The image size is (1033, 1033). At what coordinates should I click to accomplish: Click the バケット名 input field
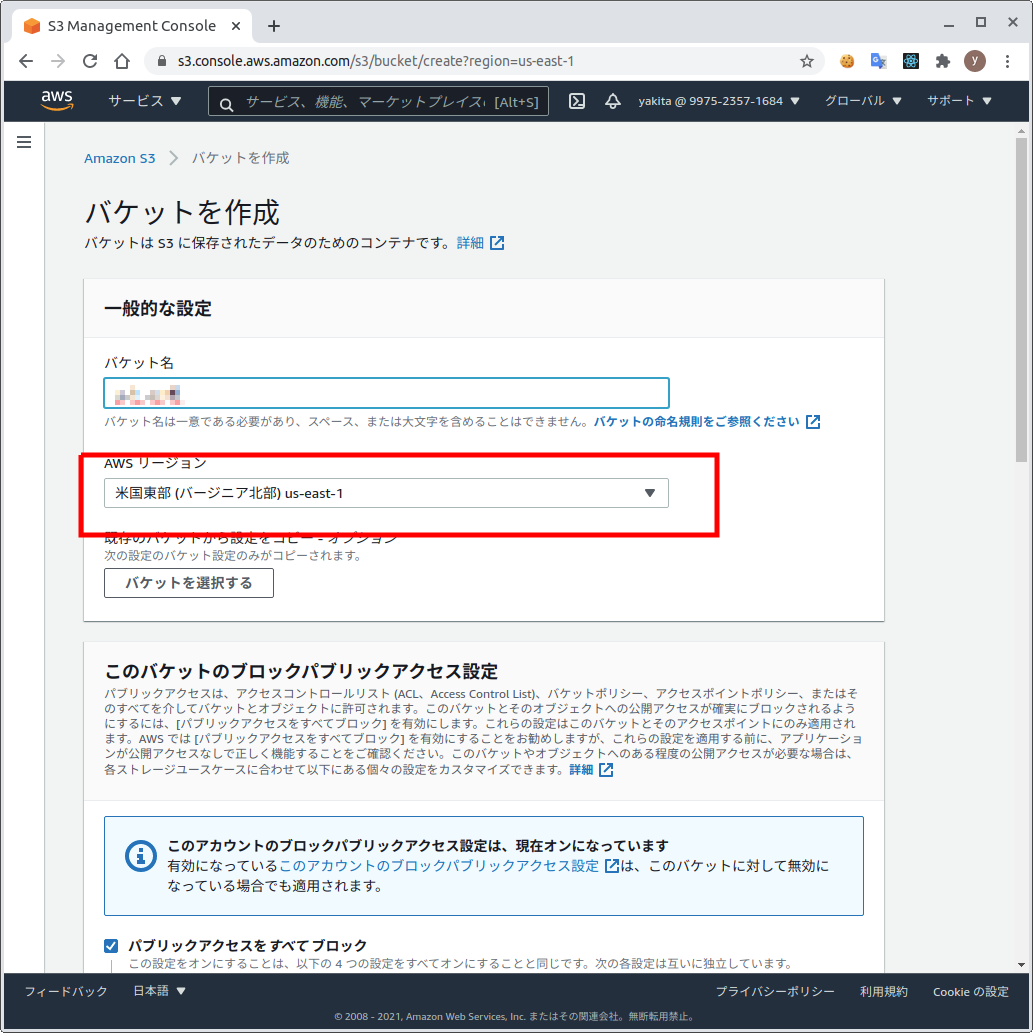tap(386, 393)
